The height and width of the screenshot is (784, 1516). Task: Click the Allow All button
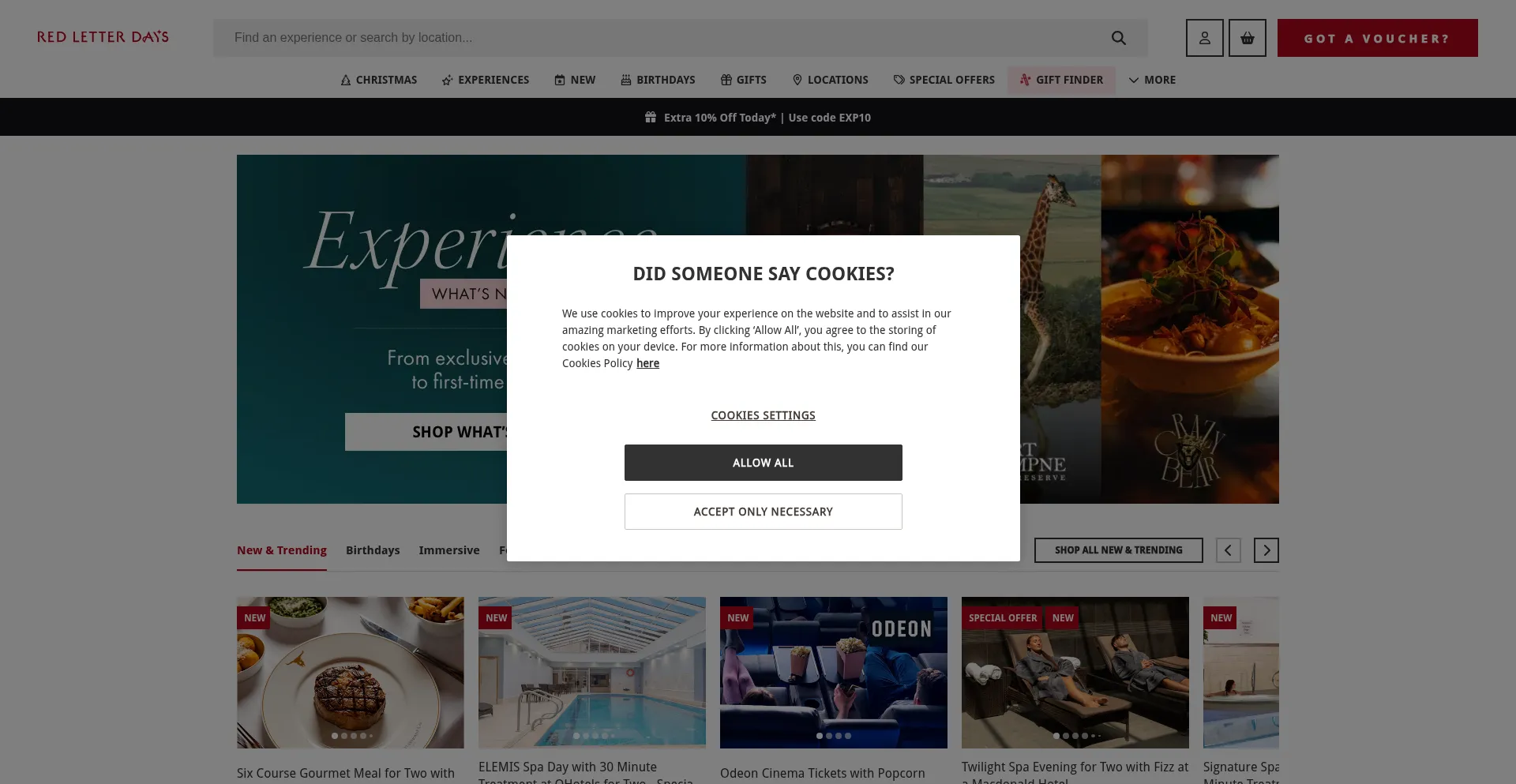tap(763, 463)
